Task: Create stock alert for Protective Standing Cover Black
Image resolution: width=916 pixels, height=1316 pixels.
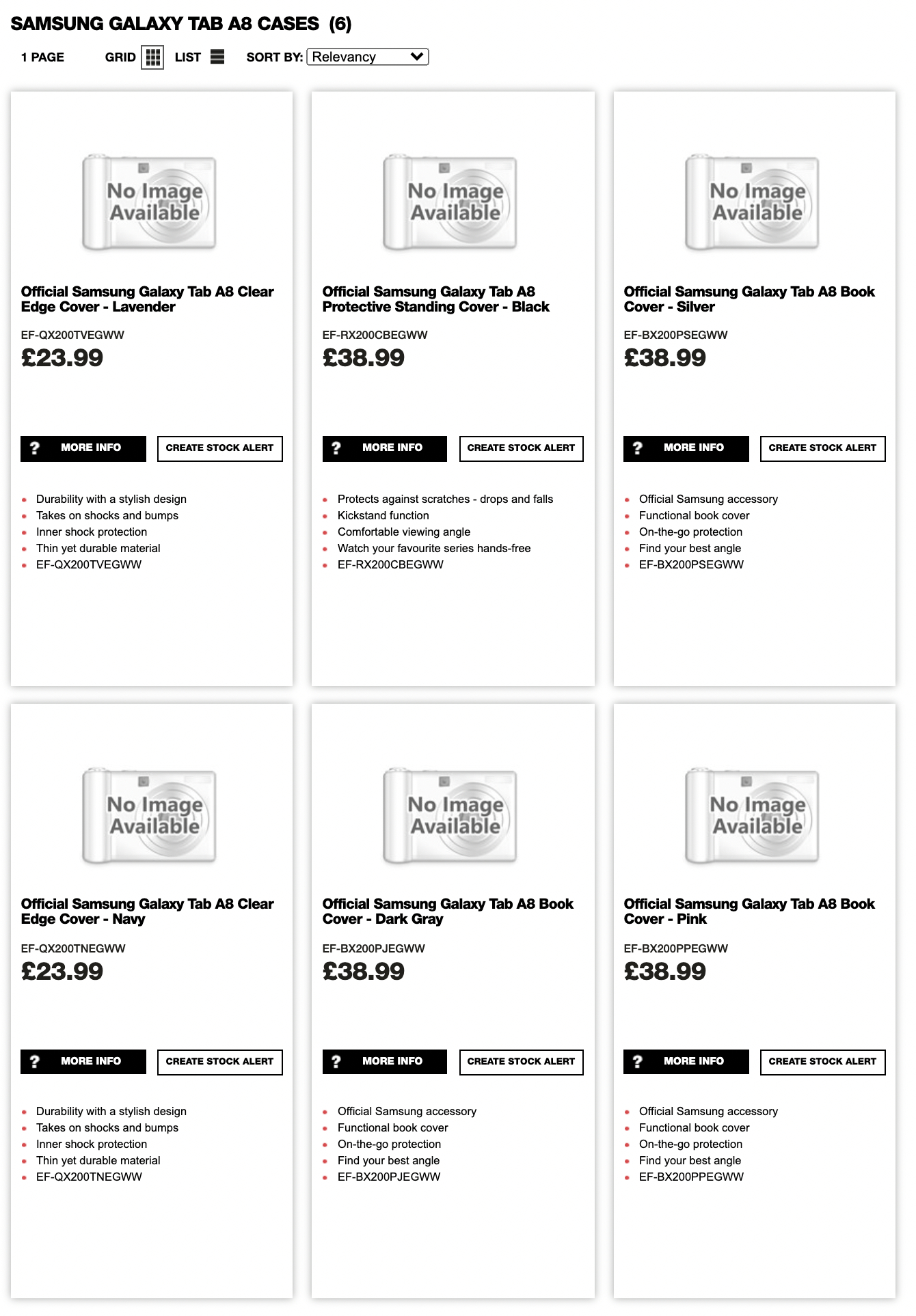Action: 522,448
